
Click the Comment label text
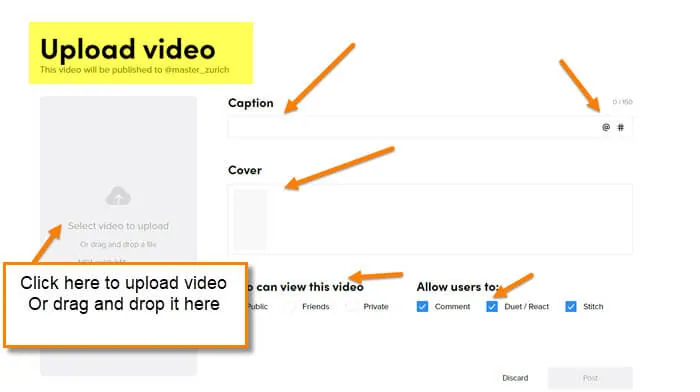452,307
